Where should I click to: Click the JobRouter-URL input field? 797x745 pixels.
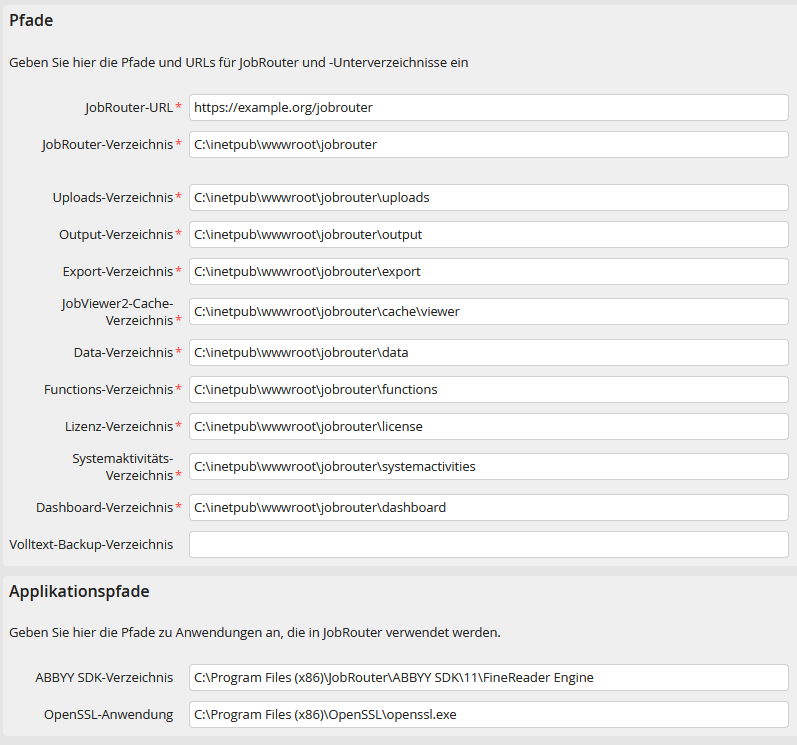tap(488, 107)
